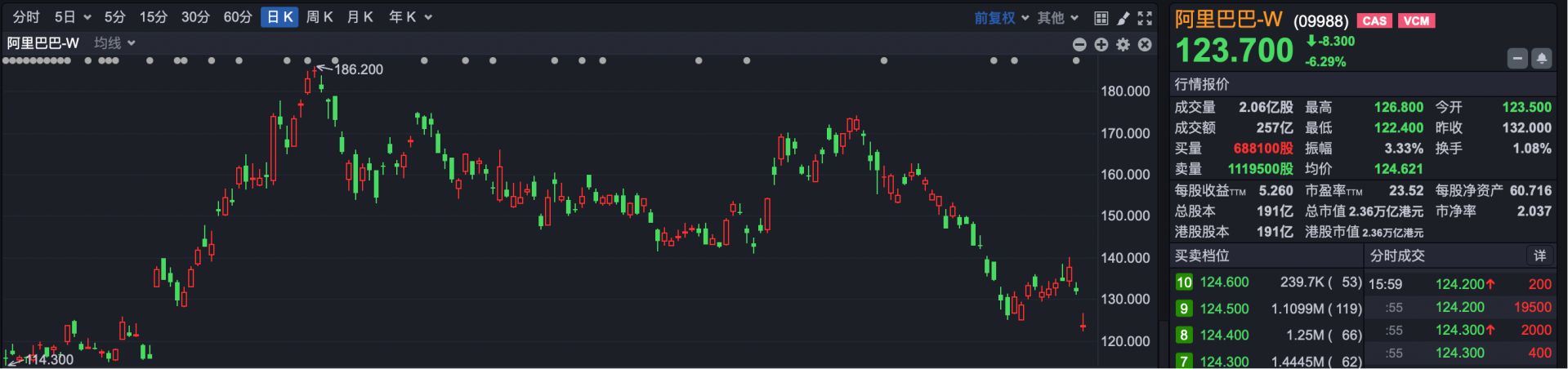Image resolution: width=1568 pixels, height=369 pixels.
Task: Click event marker above 186.200 peak
Action: (307, 60)
